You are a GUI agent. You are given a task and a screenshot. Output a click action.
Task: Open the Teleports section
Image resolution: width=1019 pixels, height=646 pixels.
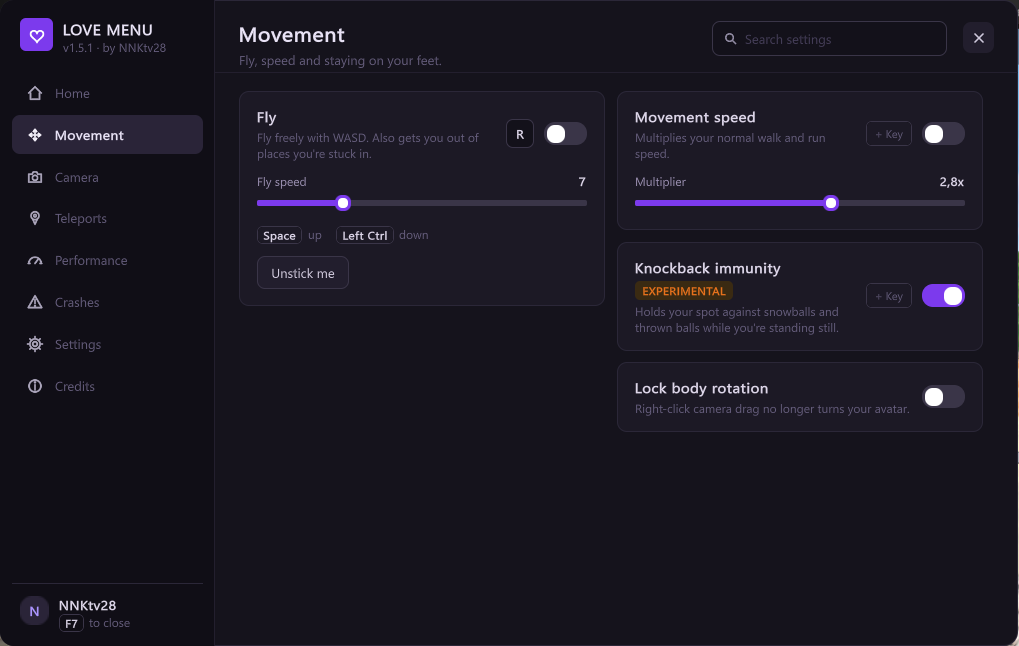coord(107,218)
